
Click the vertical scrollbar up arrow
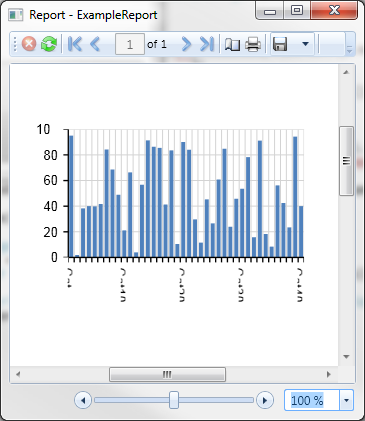pos(346,72)
